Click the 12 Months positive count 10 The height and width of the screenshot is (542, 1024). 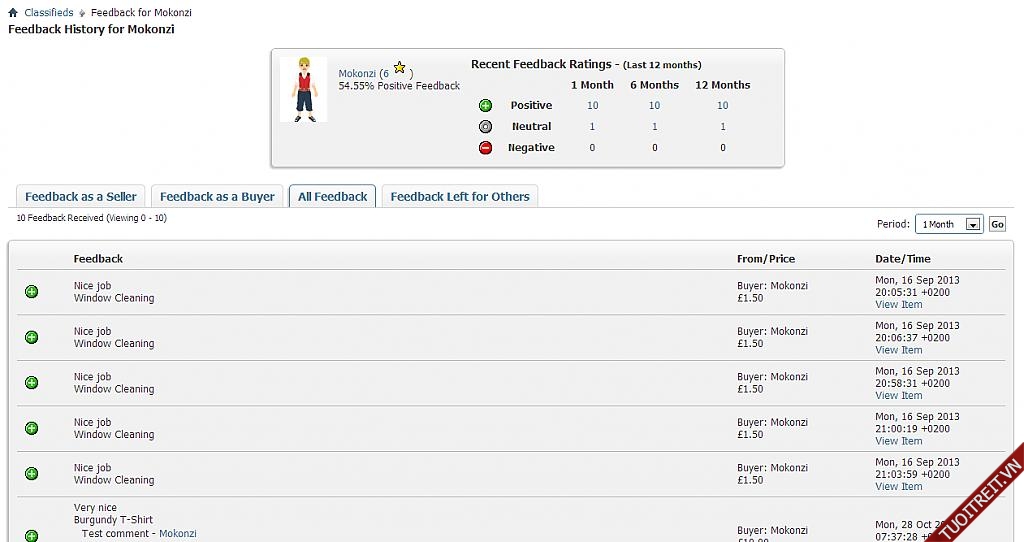(722, 106)
